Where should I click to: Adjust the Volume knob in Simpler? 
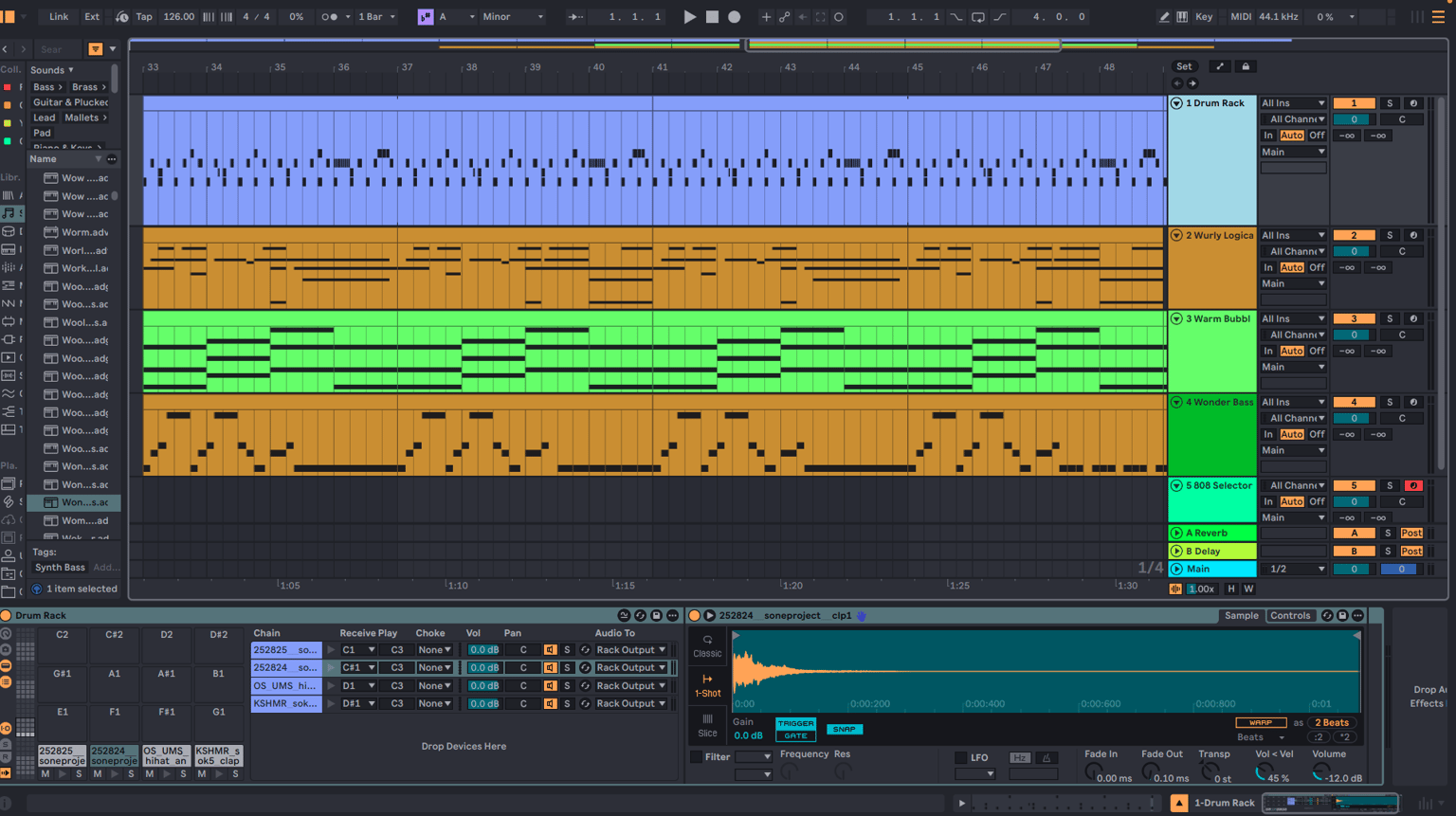(1319, 773)
